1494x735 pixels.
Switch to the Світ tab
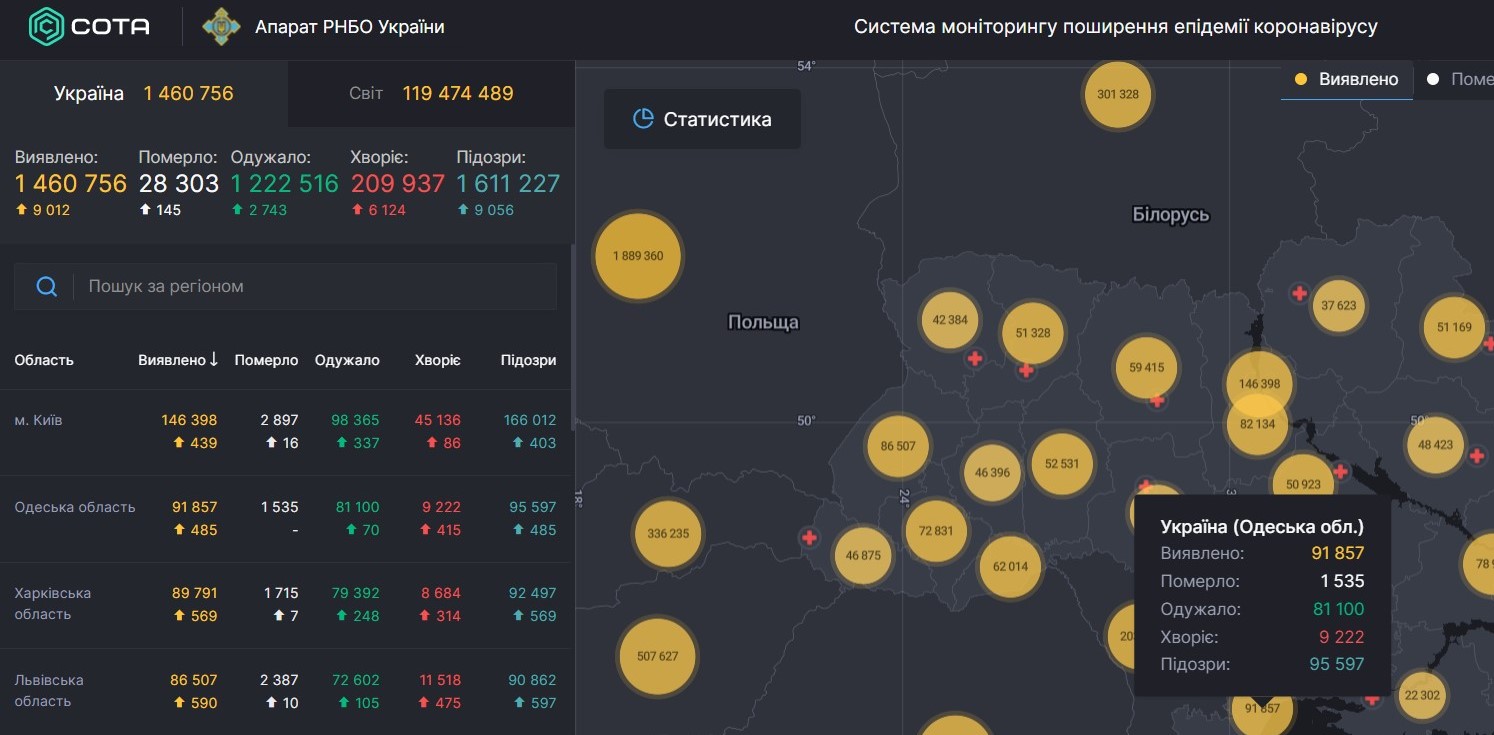point(431,93)
